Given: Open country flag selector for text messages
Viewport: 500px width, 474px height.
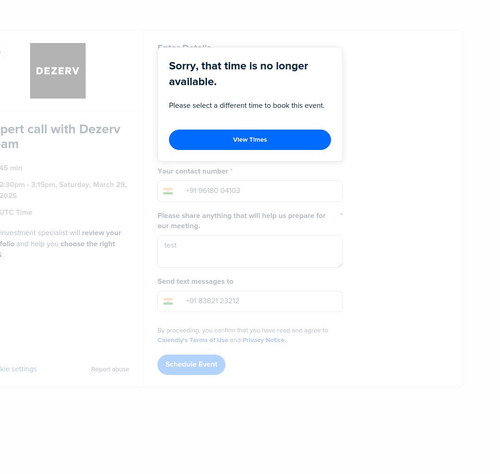Looking at the screenshot, I should coord(168,301).
